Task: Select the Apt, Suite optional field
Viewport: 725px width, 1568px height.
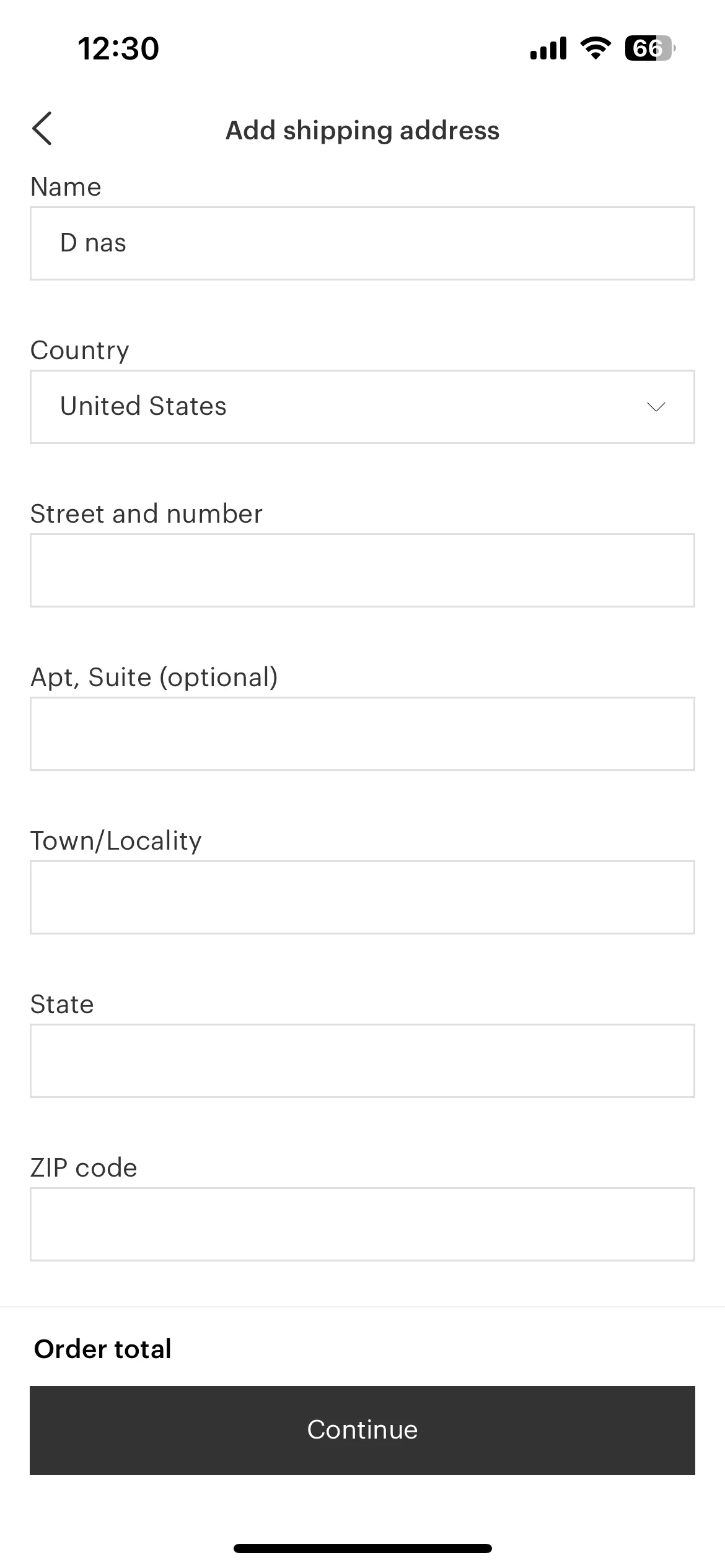Action: coord(362,734)
